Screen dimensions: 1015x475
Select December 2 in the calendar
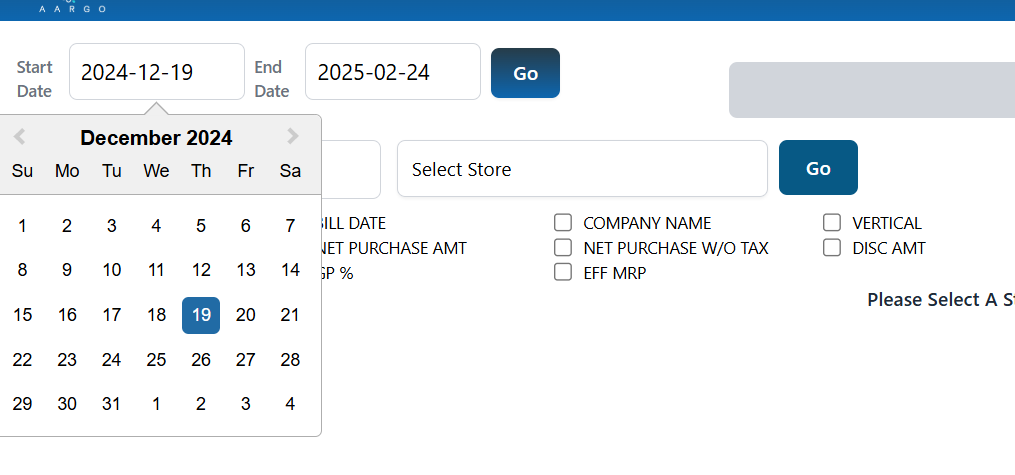(67, 226)
